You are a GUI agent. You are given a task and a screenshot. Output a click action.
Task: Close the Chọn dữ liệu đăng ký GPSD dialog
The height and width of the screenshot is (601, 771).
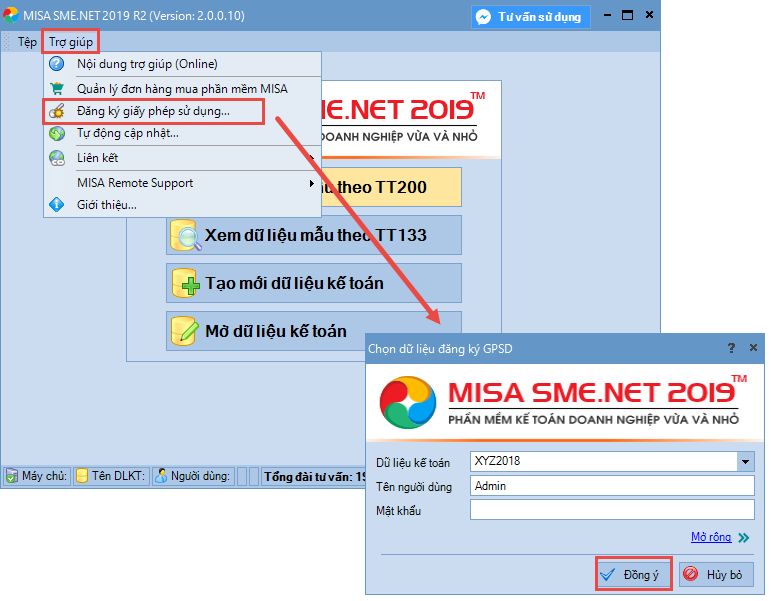click(753, 348)
